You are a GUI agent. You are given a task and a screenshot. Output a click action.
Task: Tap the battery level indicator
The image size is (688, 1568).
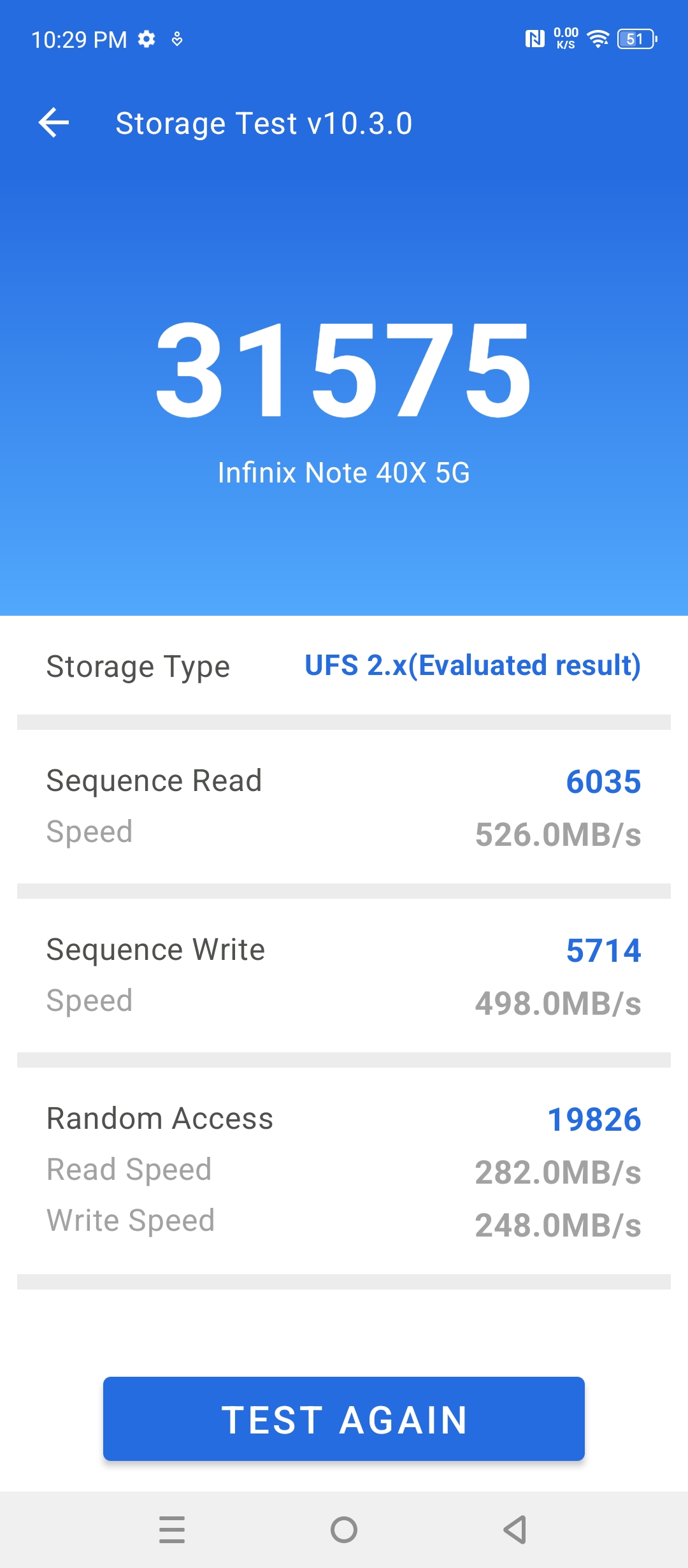[636, 40]
